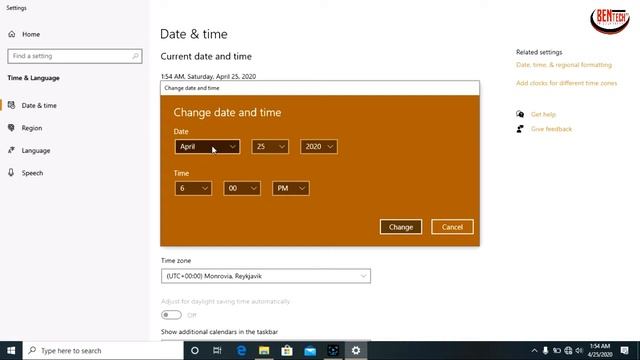Open the Action Center notifications icon
Image resolution: width=640 pixels, height=360 pixels.
(x=624, y=351)
